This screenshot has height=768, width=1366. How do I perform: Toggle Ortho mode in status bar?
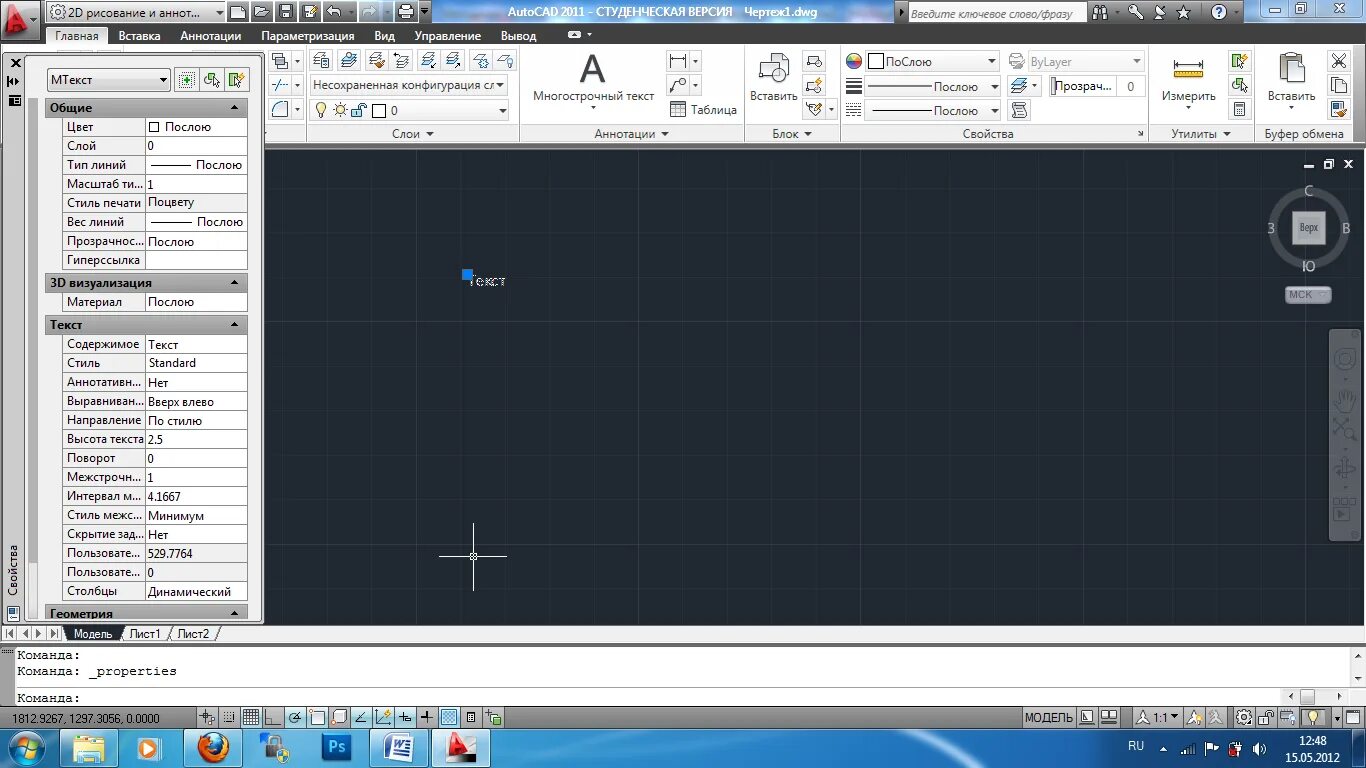[x=273, y=717]
